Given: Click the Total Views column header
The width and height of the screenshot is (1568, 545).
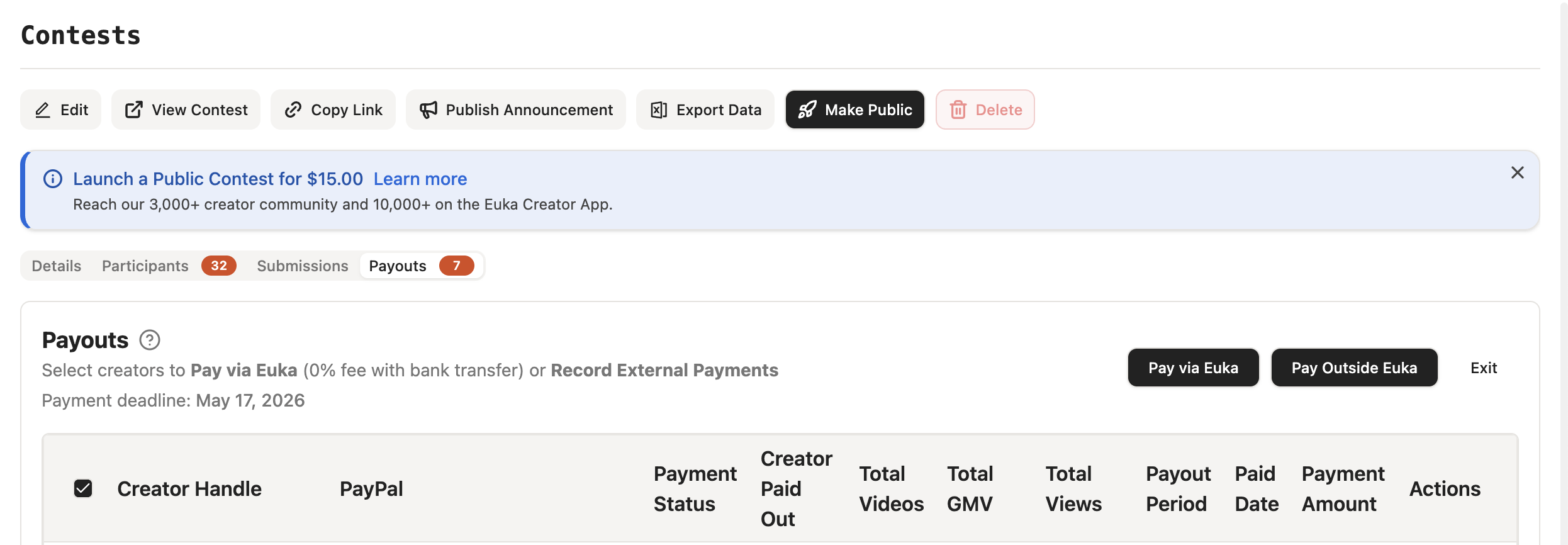Looking at the screenshot, I should pyautogui.click(x=1073, y=489).
